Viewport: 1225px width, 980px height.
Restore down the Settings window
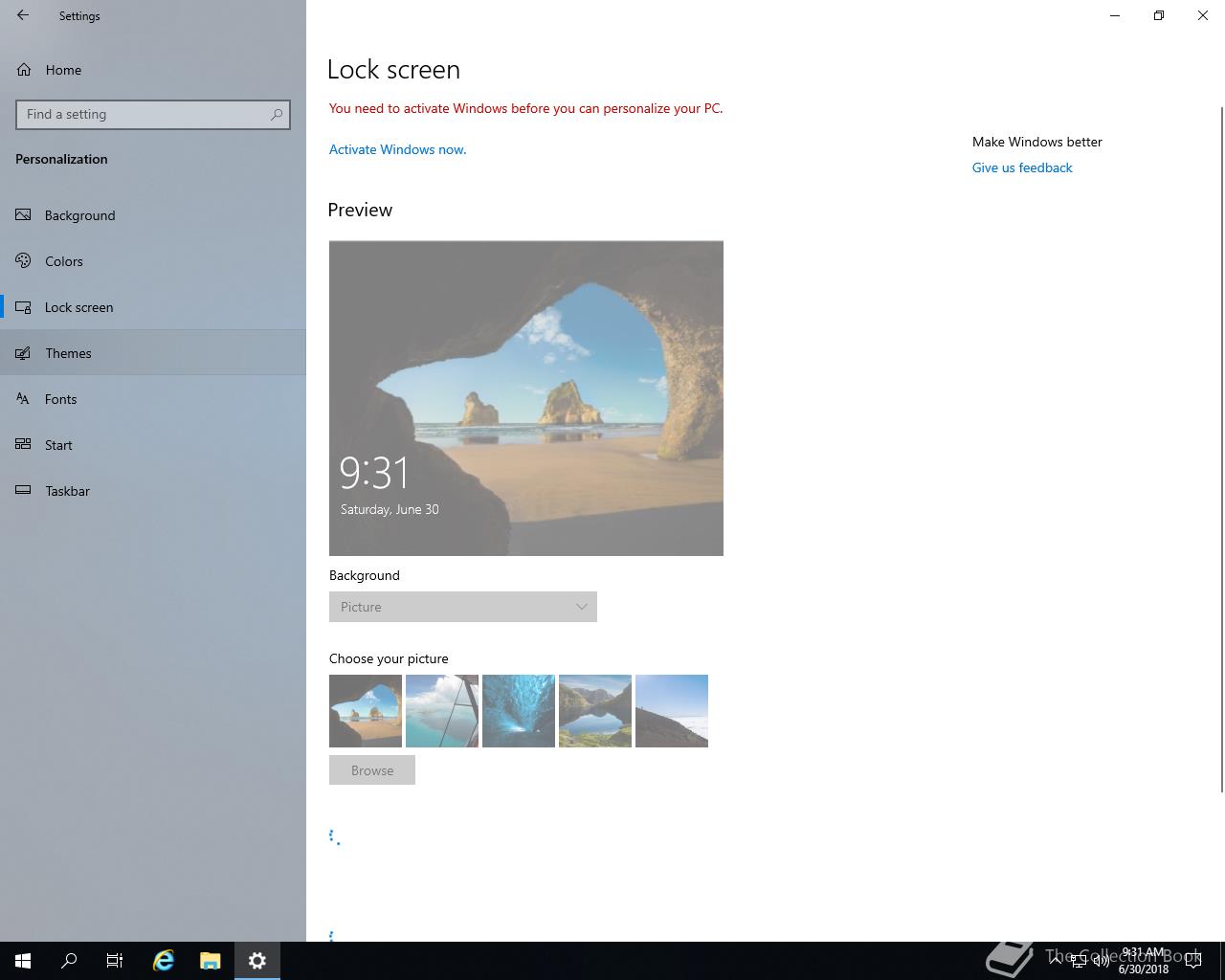pos(1159,15)
